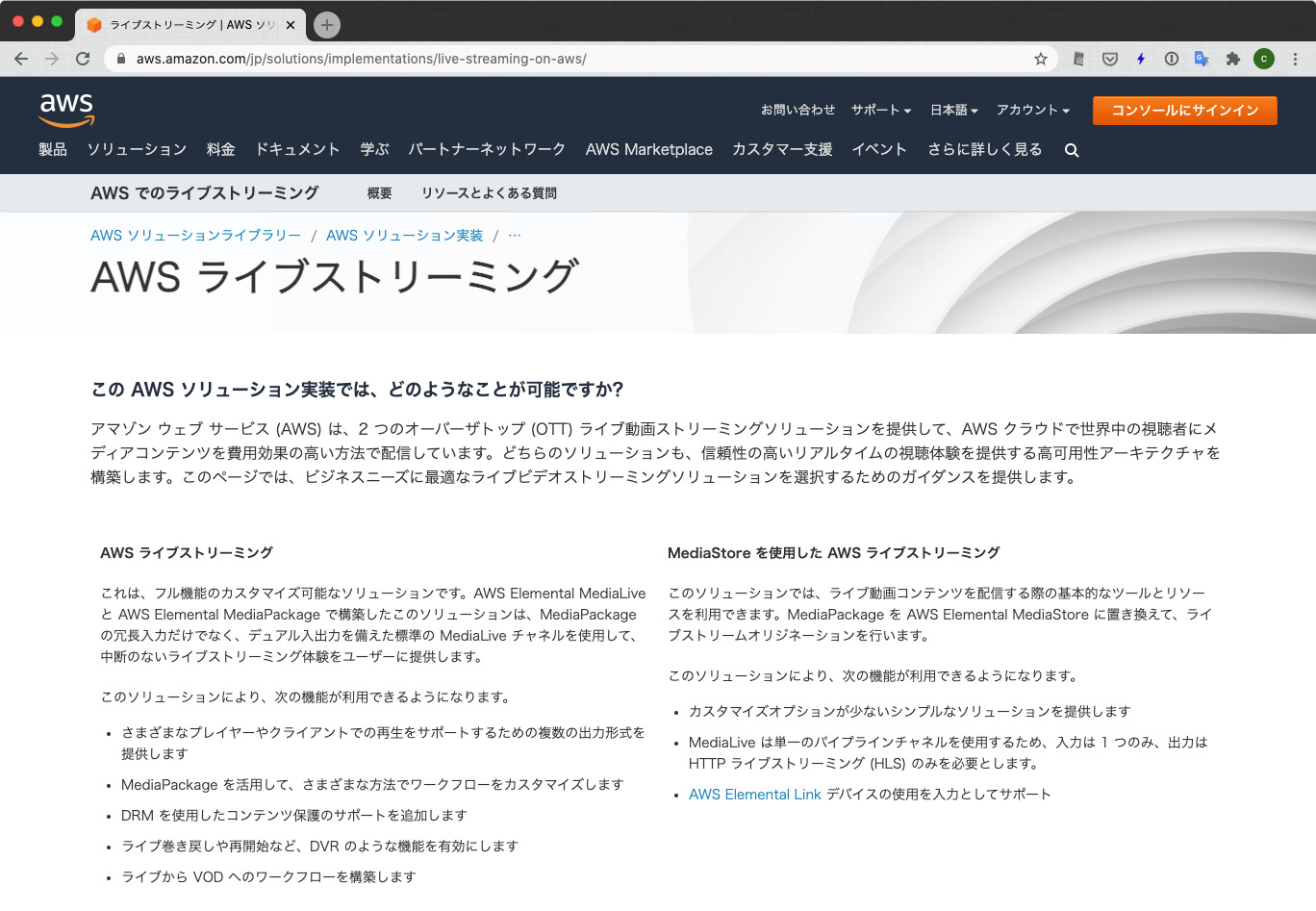This screenshot has width=1316, height=911.
Task: Open the Google Translate extension
Action: (x=1202, y=59)
